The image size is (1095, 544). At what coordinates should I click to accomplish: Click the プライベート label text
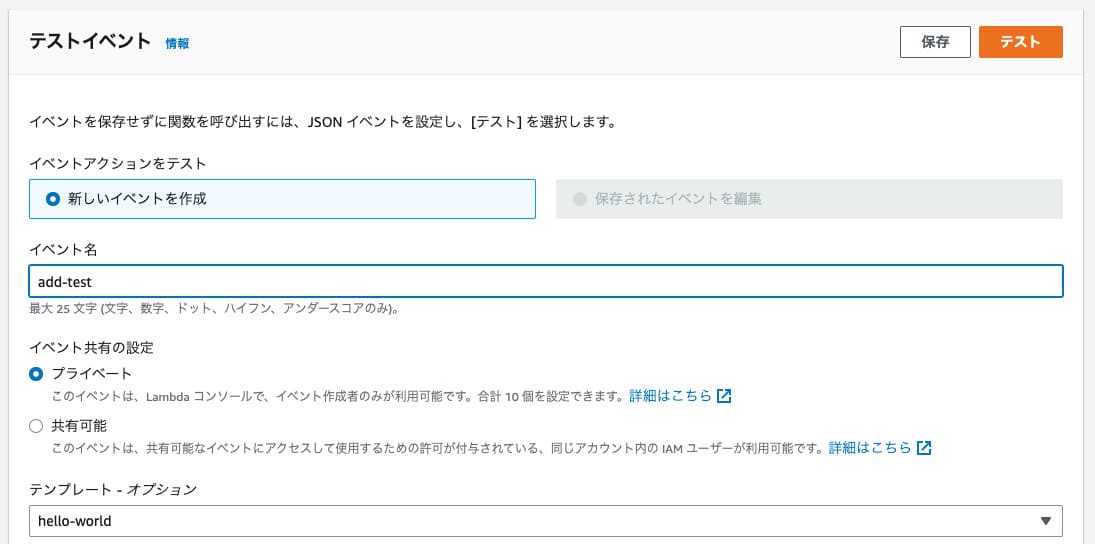(92, 374)
